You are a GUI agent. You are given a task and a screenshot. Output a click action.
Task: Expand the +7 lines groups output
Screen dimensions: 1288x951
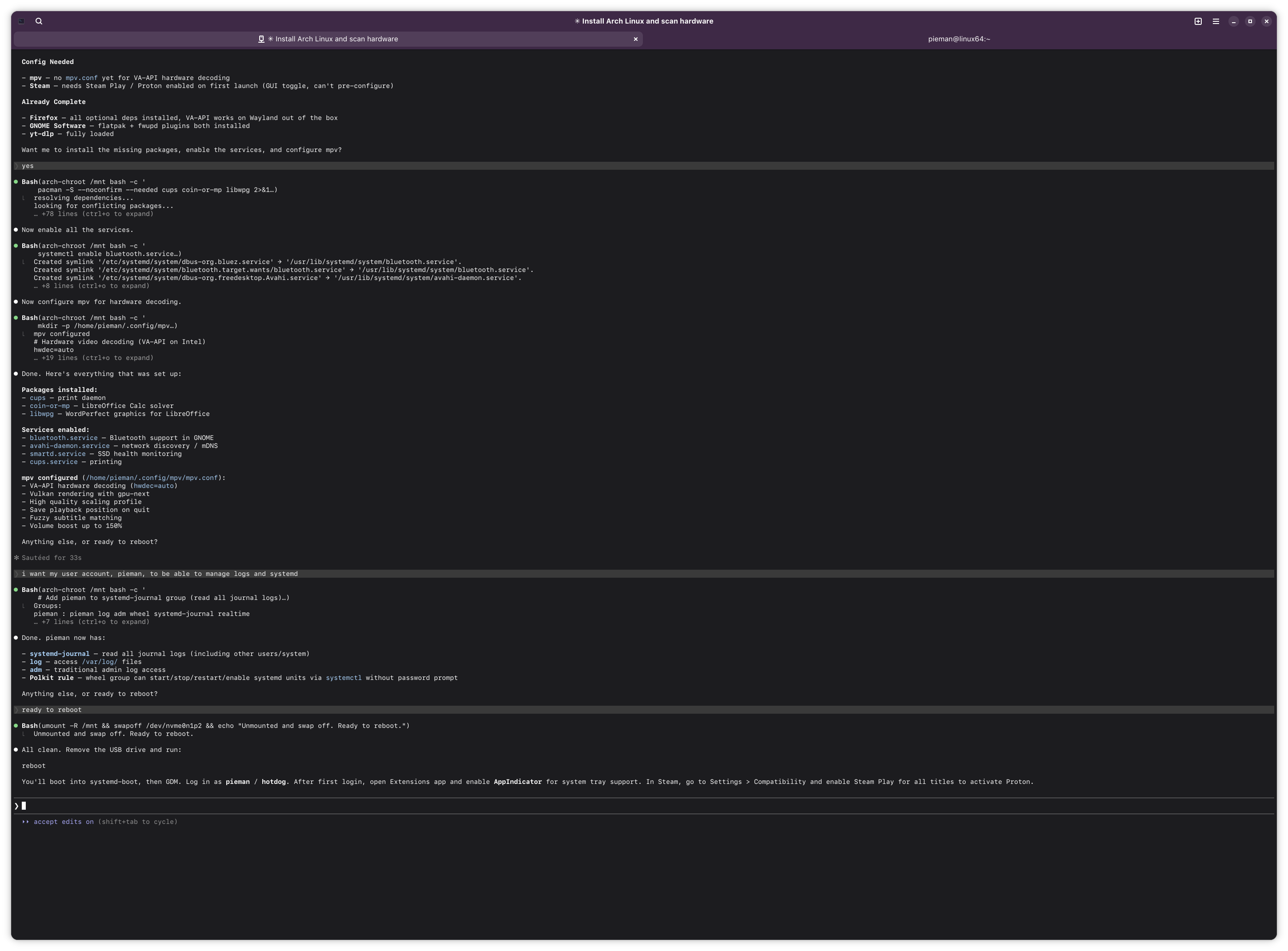(x=91, y=622)
